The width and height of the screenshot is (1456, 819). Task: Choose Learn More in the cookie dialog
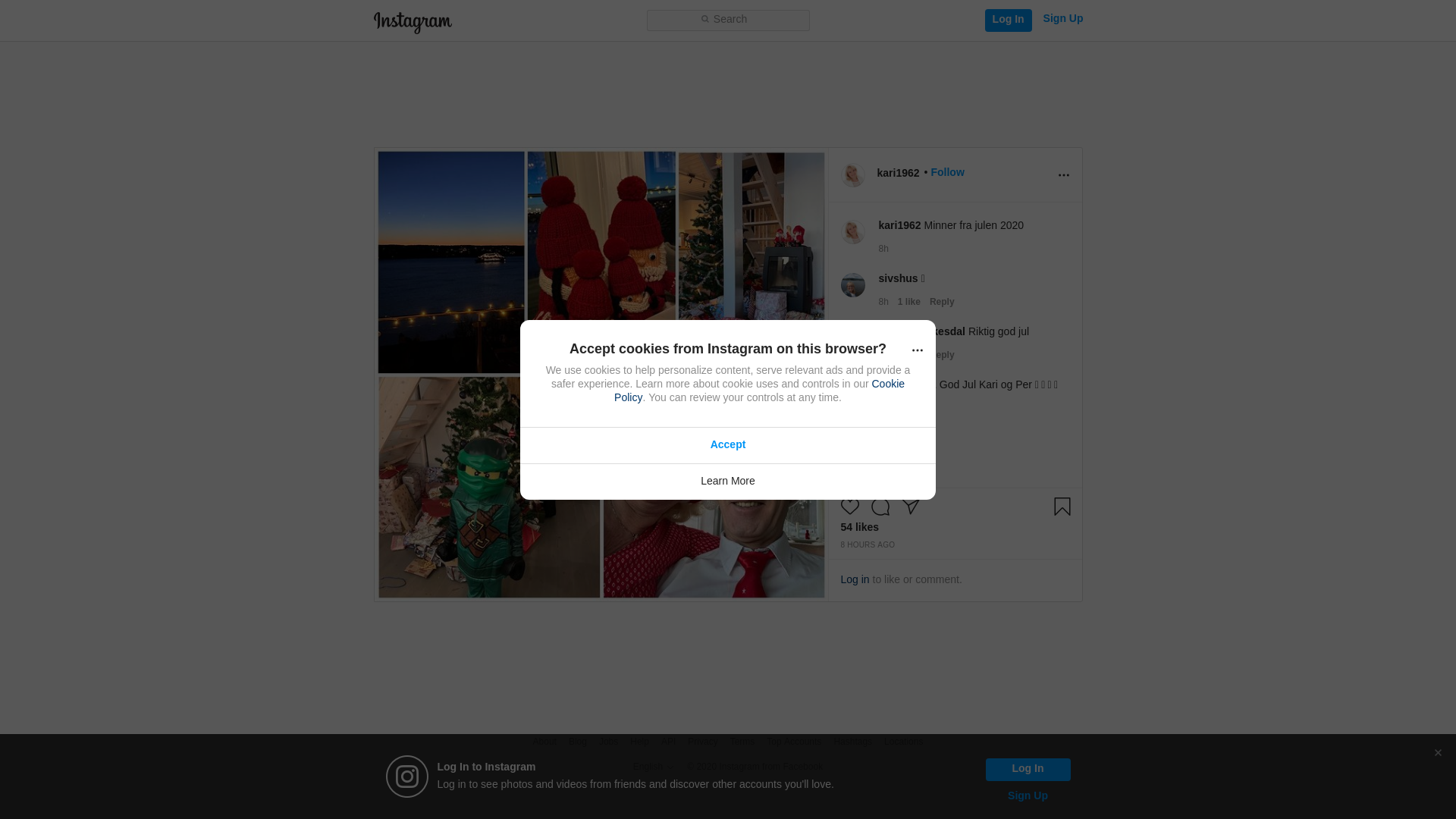click(x=727, y=482)
